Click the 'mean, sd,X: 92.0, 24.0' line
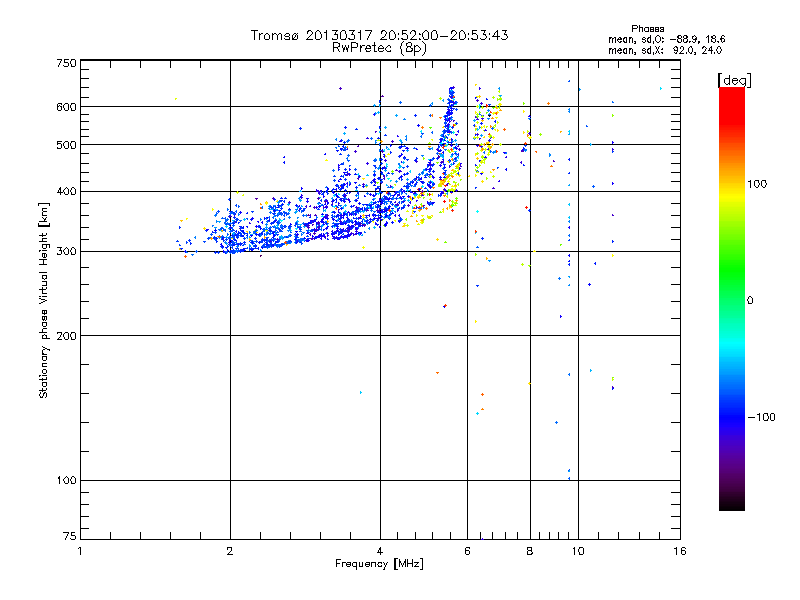Viewport: 800px width, 600px height. click(665, 50)
